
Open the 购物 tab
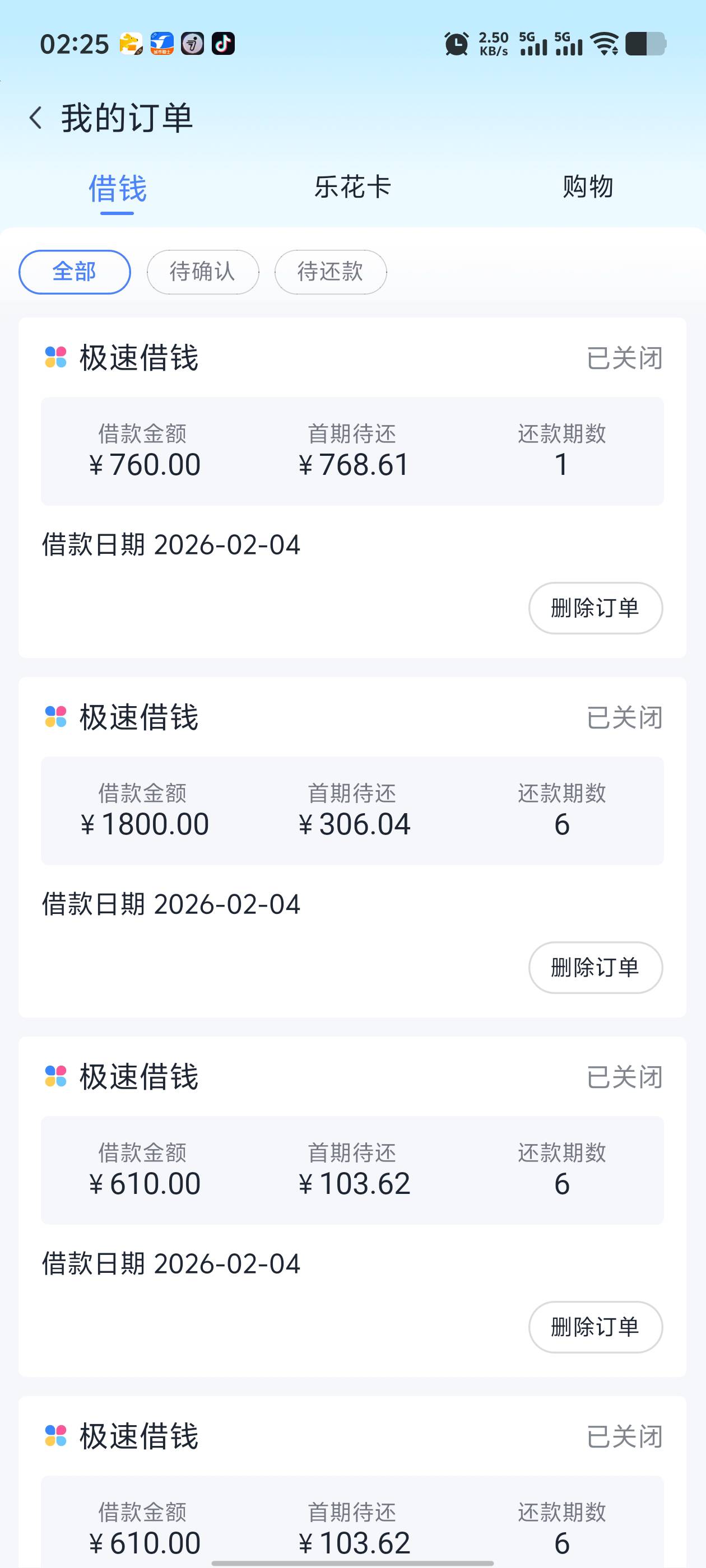pos(588,187)
